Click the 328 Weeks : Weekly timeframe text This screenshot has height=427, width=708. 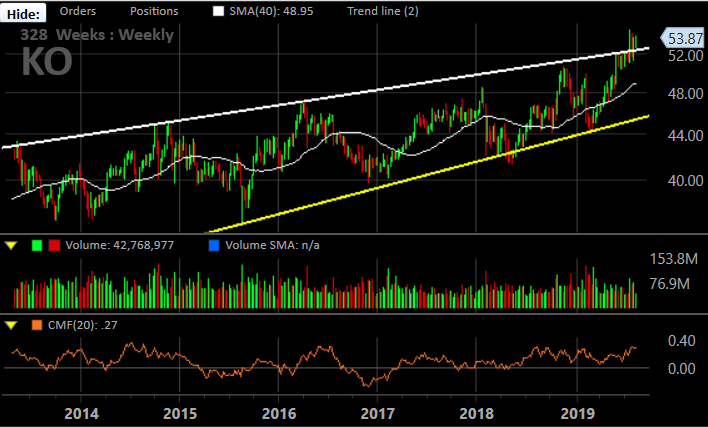click(97, 35)
